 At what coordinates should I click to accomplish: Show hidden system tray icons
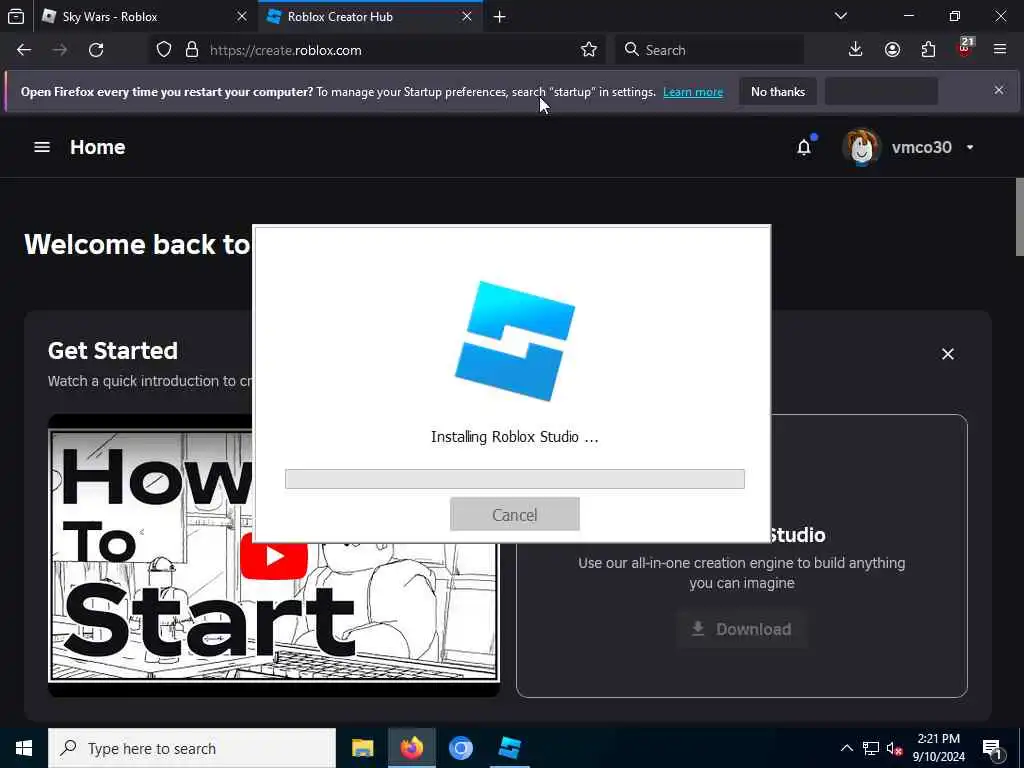pos(846,748)
